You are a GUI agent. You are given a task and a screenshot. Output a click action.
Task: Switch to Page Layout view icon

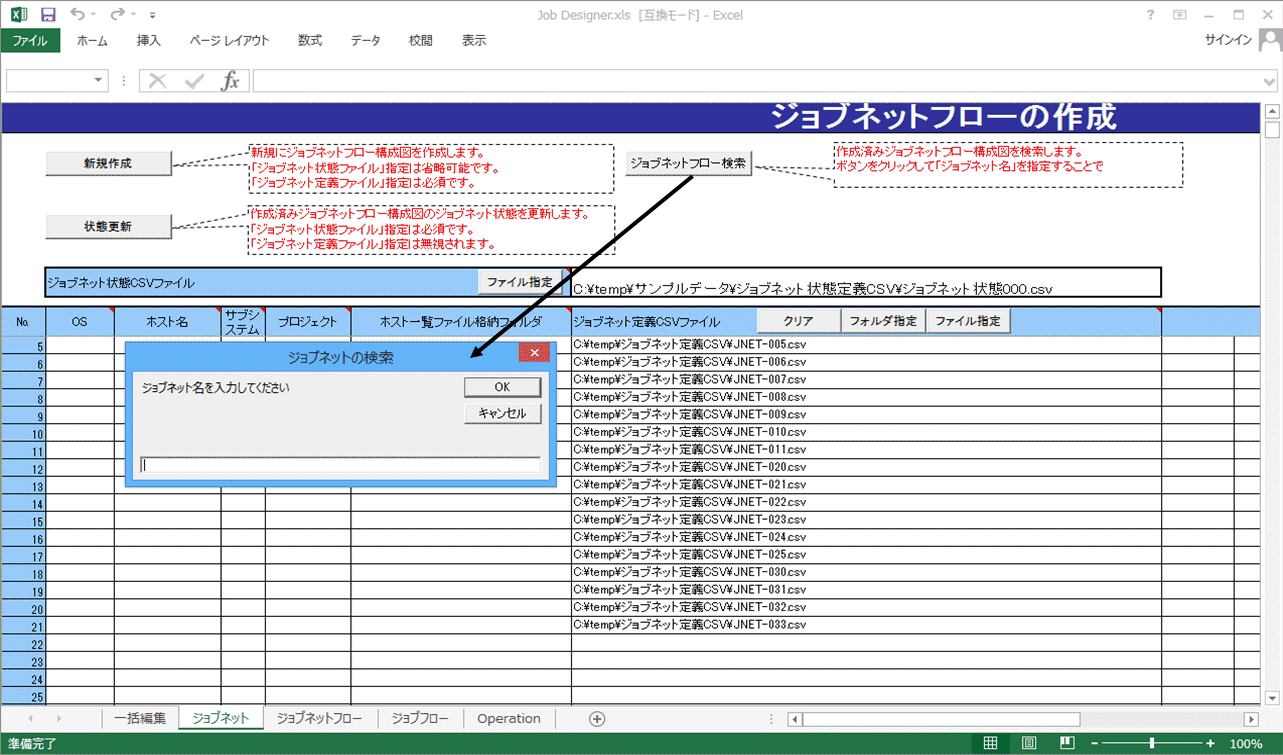coord(1029,743)
